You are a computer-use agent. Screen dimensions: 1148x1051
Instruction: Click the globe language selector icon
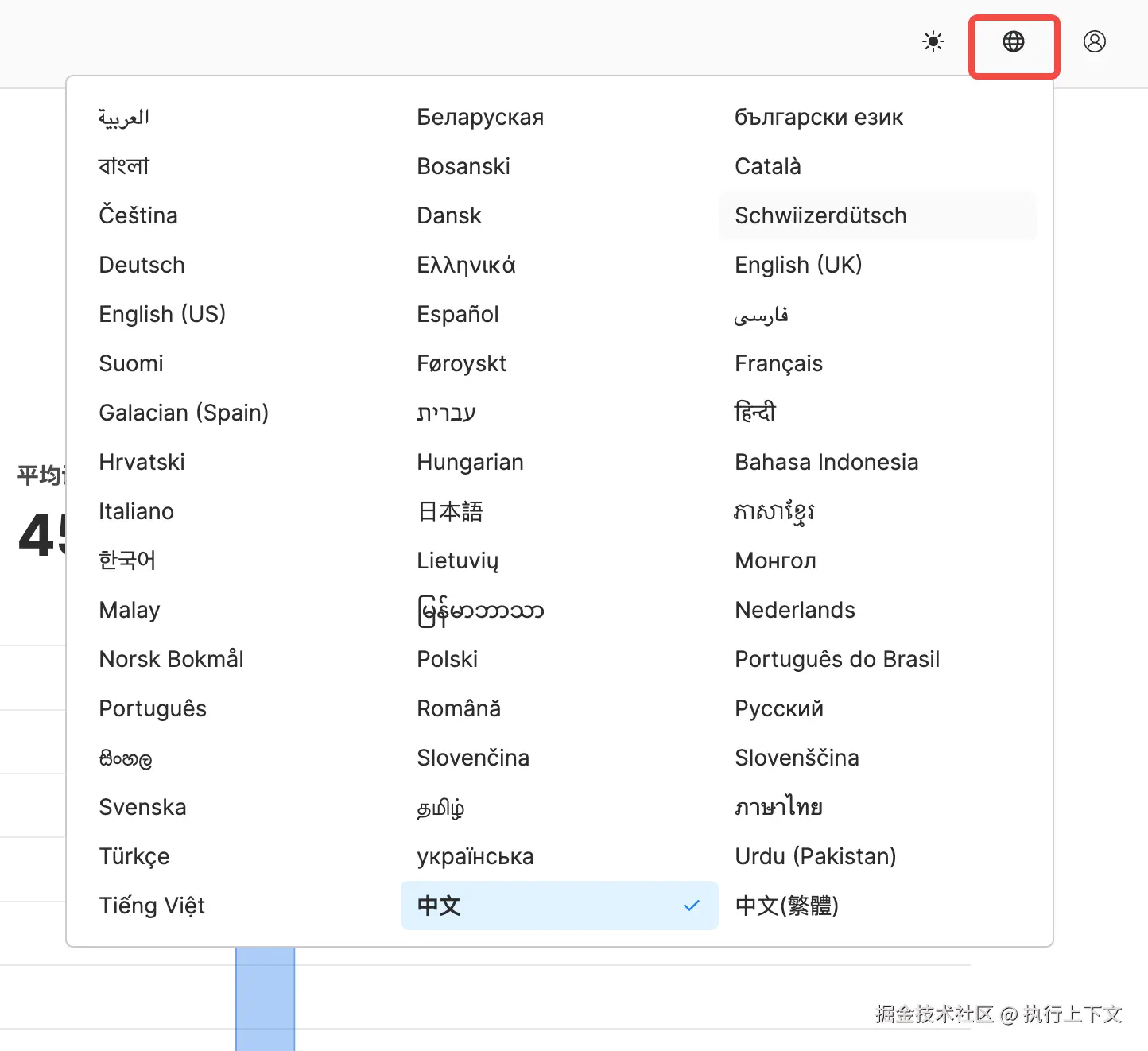[x=1014, y=42]
